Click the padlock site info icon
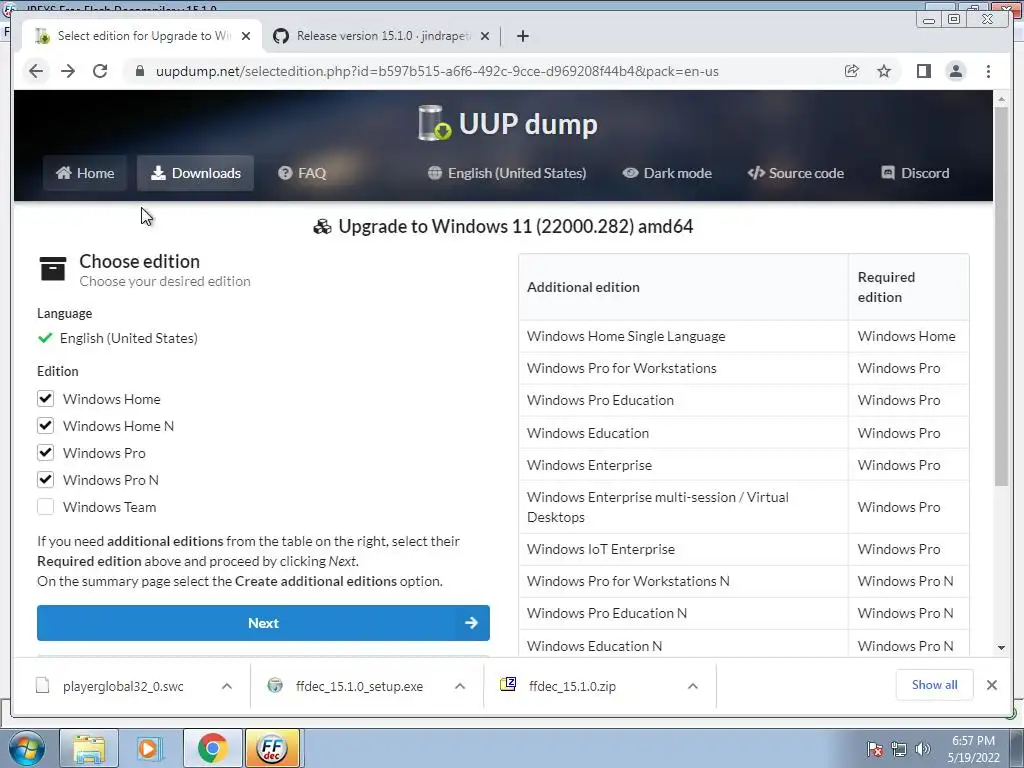This screenshot has width=1024, height=768. click(139, 71)
